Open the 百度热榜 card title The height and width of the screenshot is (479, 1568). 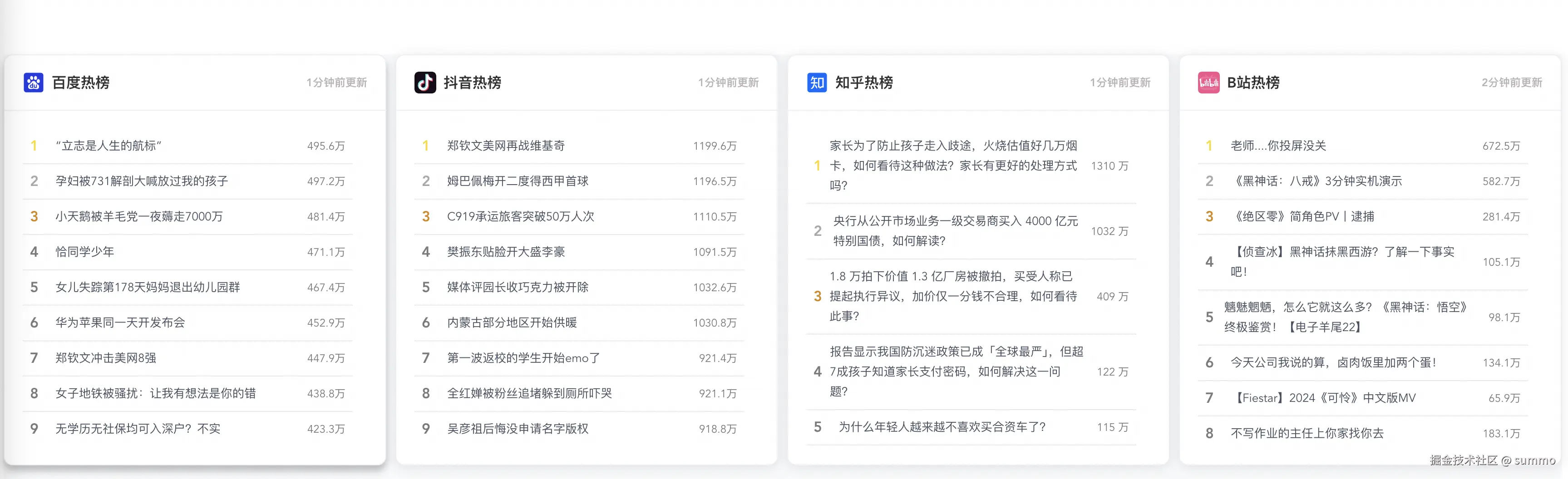pyautogui.click(x=81, y=83)
